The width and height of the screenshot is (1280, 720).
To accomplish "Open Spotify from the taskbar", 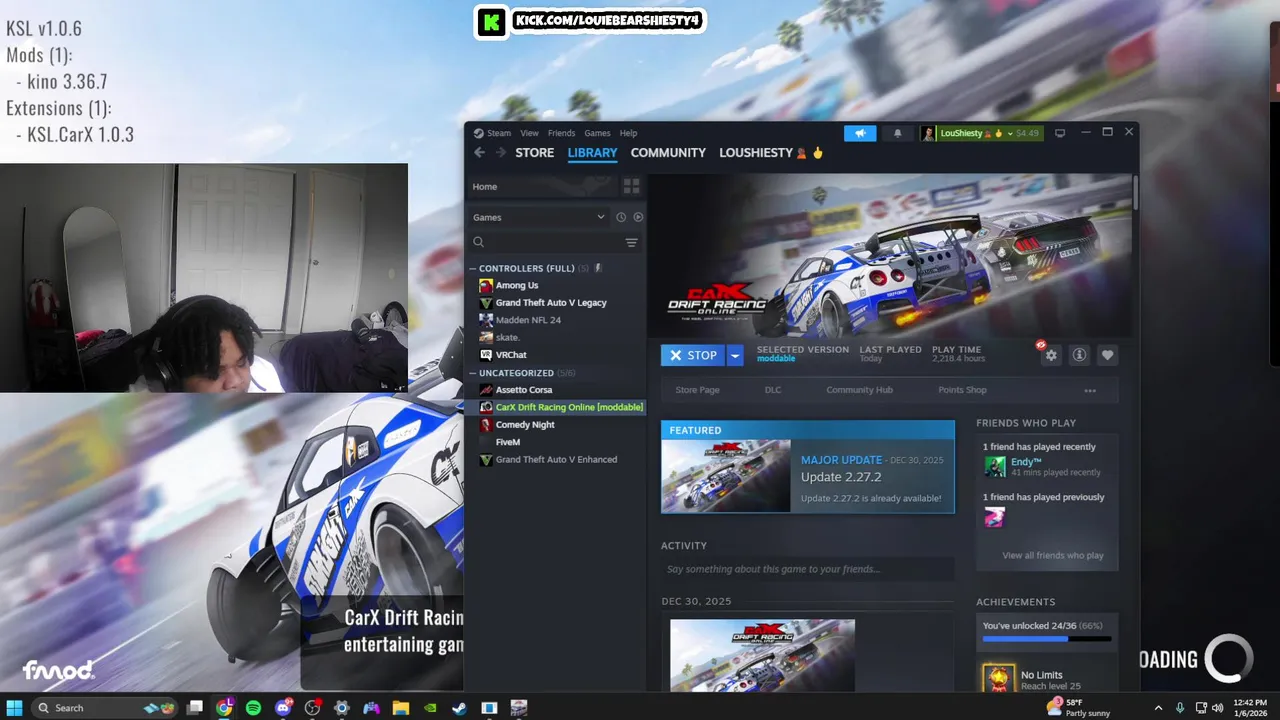I will pyautogui.click(x=254, y=707).
